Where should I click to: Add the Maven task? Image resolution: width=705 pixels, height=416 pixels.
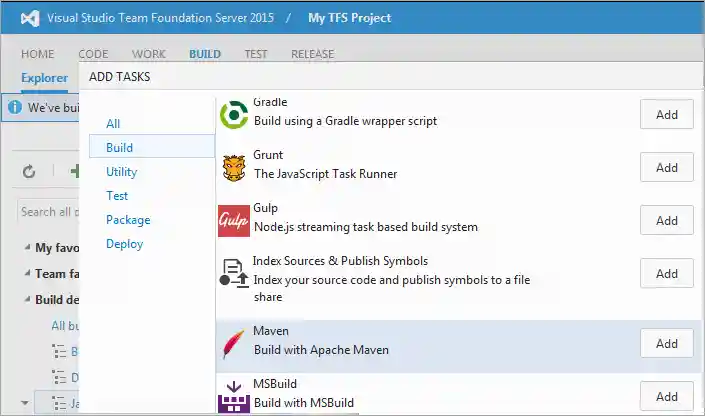[667, 344]
